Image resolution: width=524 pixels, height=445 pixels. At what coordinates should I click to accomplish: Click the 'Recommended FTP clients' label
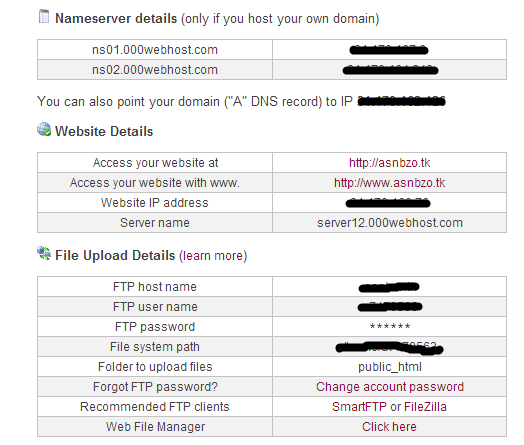155,407
